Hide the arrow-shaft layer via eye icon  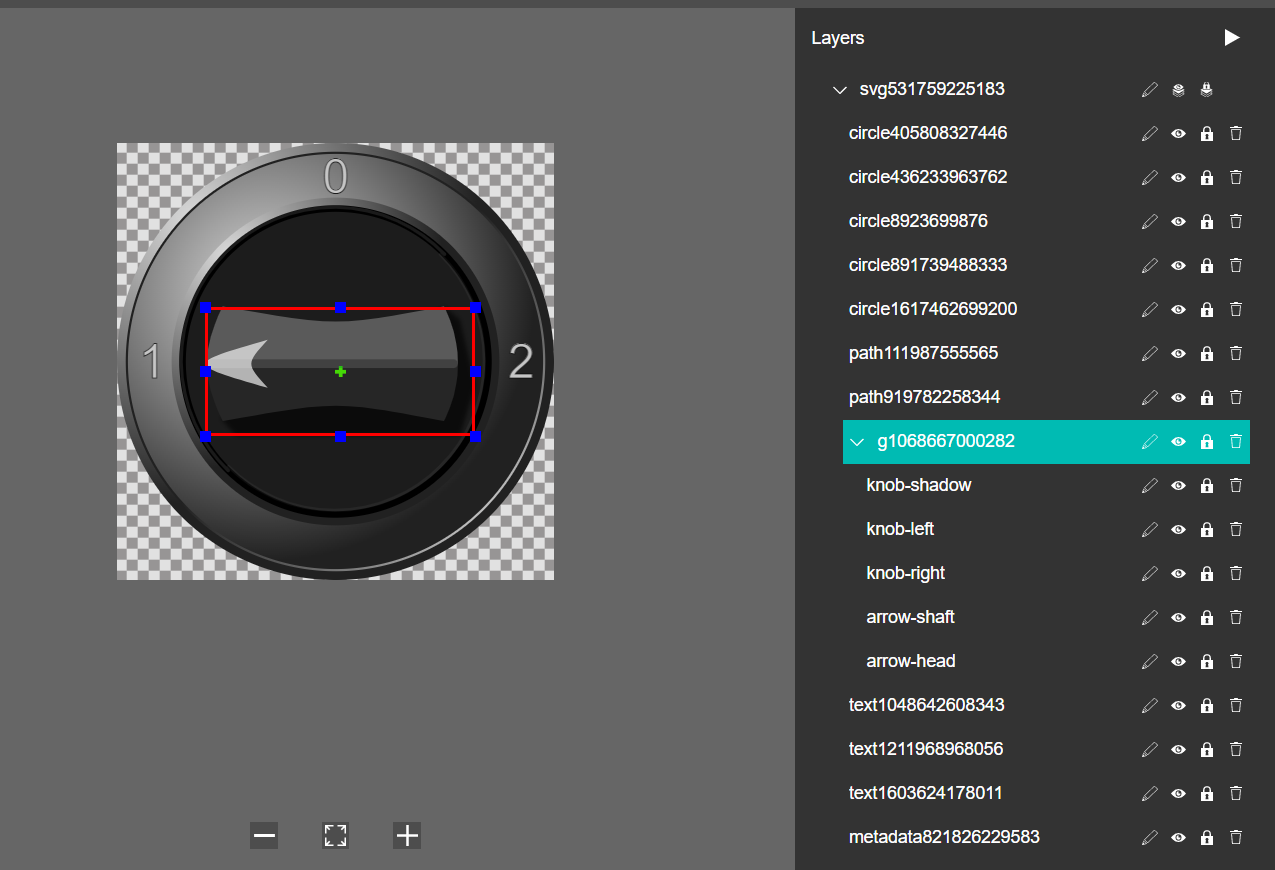1178,617
